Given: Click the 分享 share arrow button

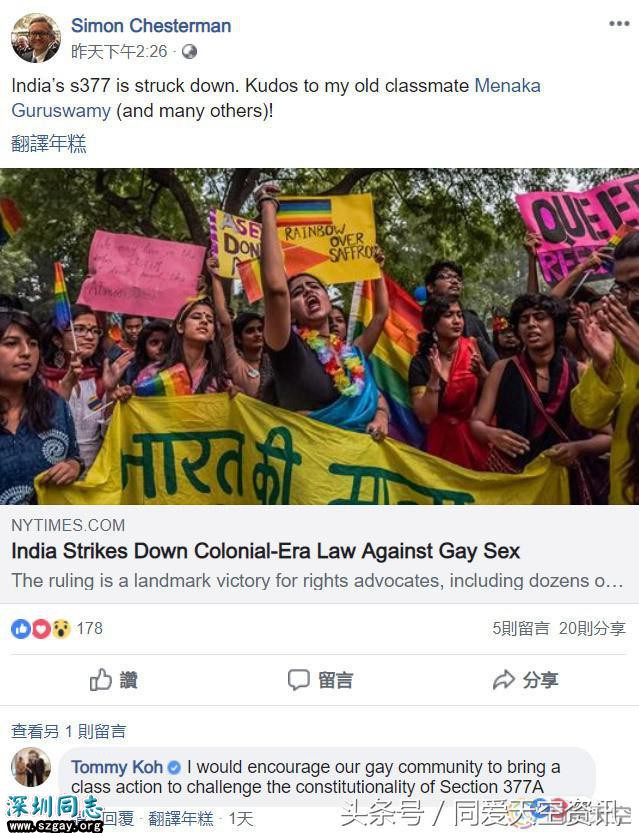Looking at the screenshot, I should [x=525, y=680].
